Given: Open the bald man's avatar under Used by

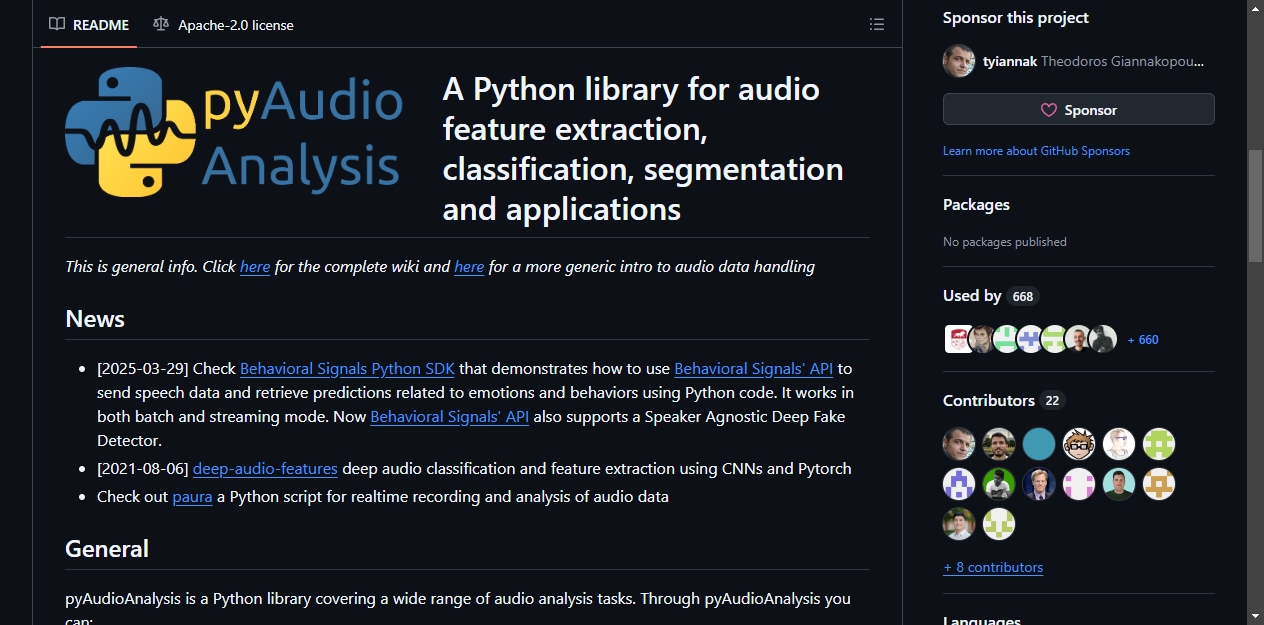Looking at the screenshot, I should 1078,339.
